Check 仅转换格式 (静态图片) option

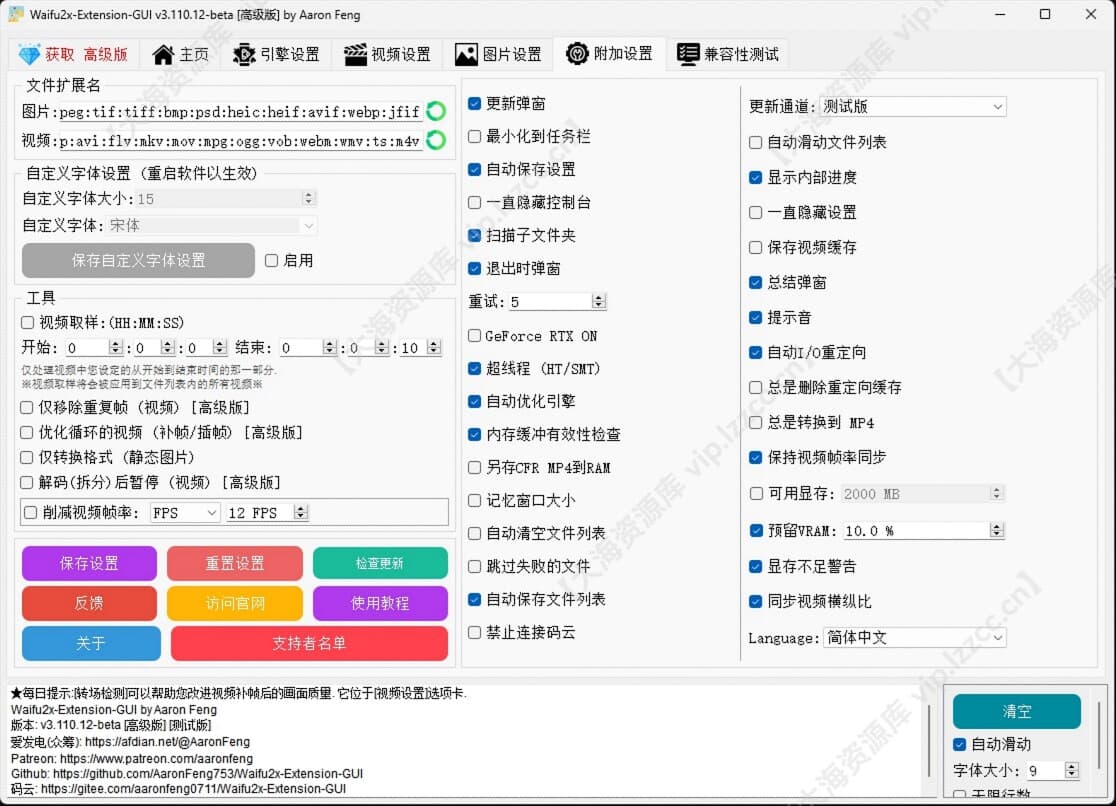[27, 457]
